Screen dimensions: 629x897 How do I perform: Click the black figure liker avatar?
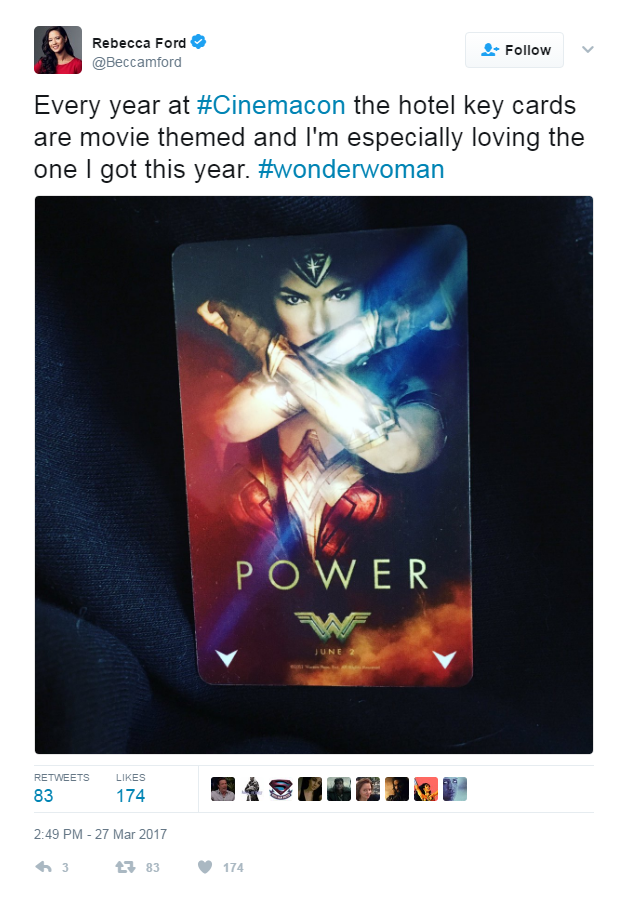[x=252, y=789]
